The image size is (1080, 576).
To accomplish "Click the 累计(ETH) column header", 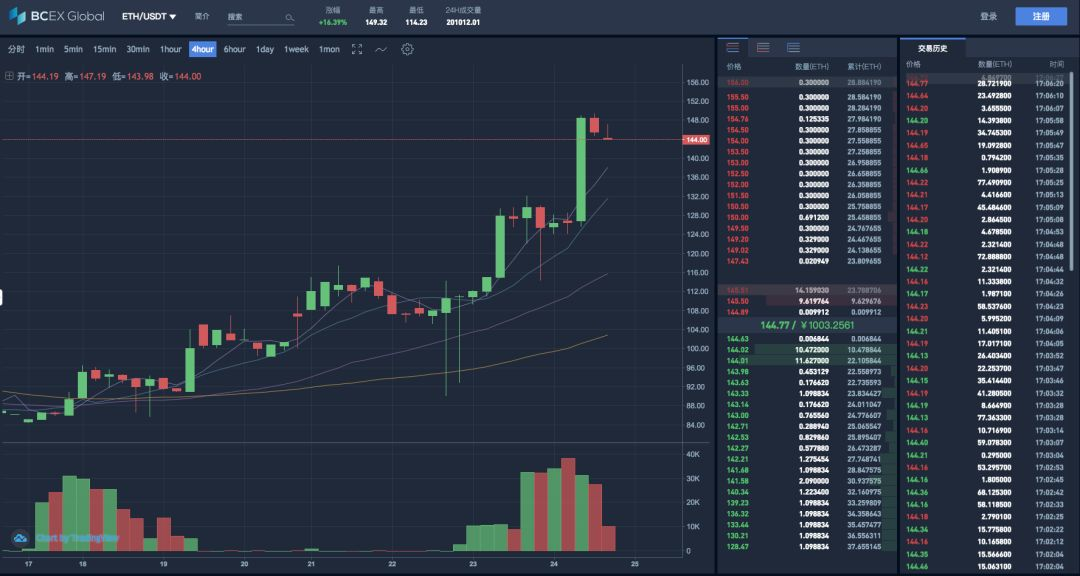I will pyautogui.click(x=864, y=67).
